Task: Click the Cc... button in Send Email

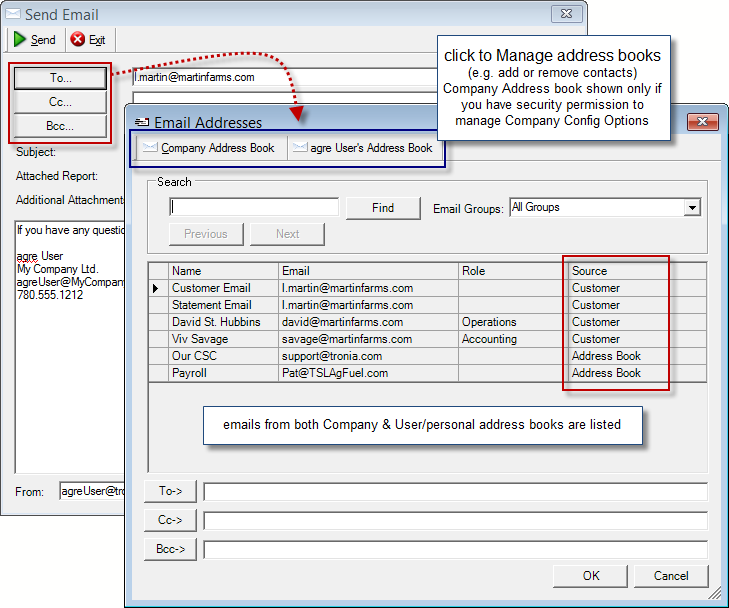Action: (60, 102)
